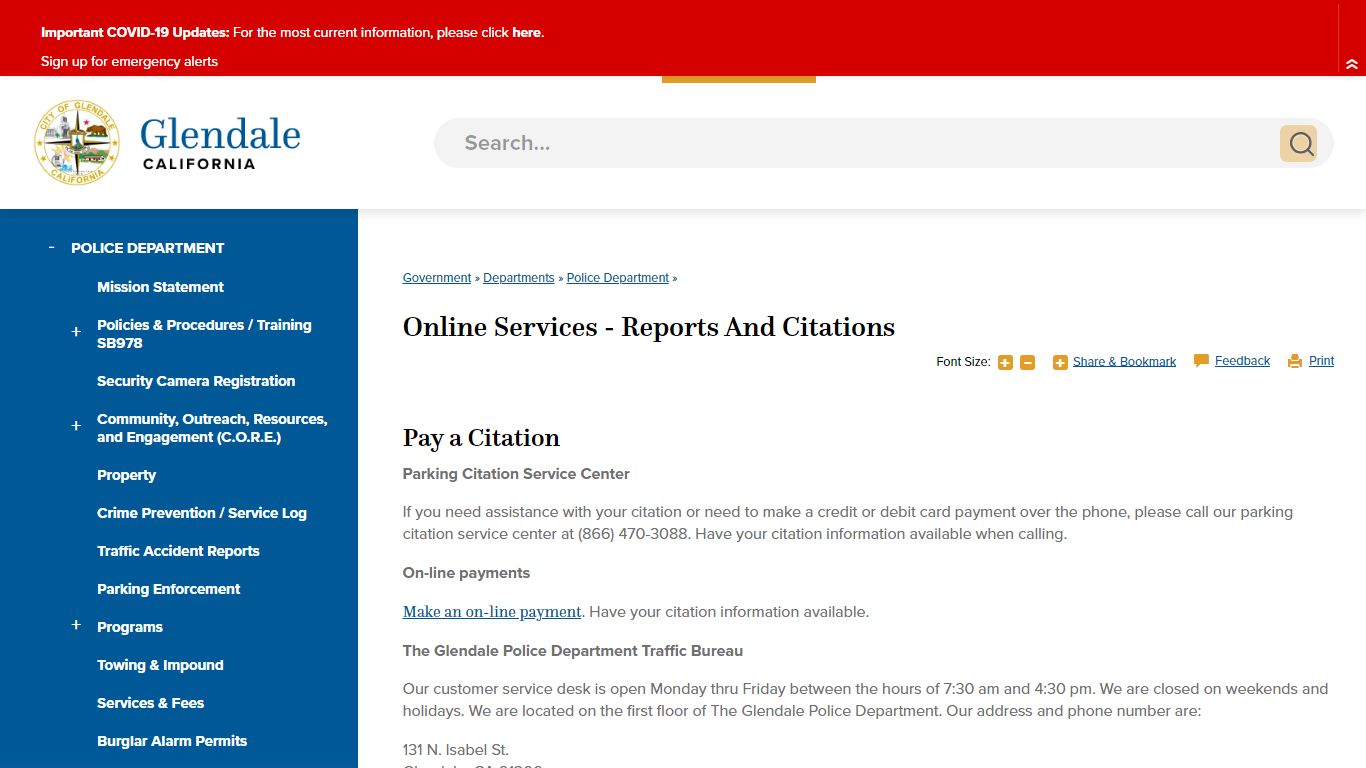The image size is (1366, 768).
Task: Click Make an on-line payment link
Action: [x=492, y=612]
